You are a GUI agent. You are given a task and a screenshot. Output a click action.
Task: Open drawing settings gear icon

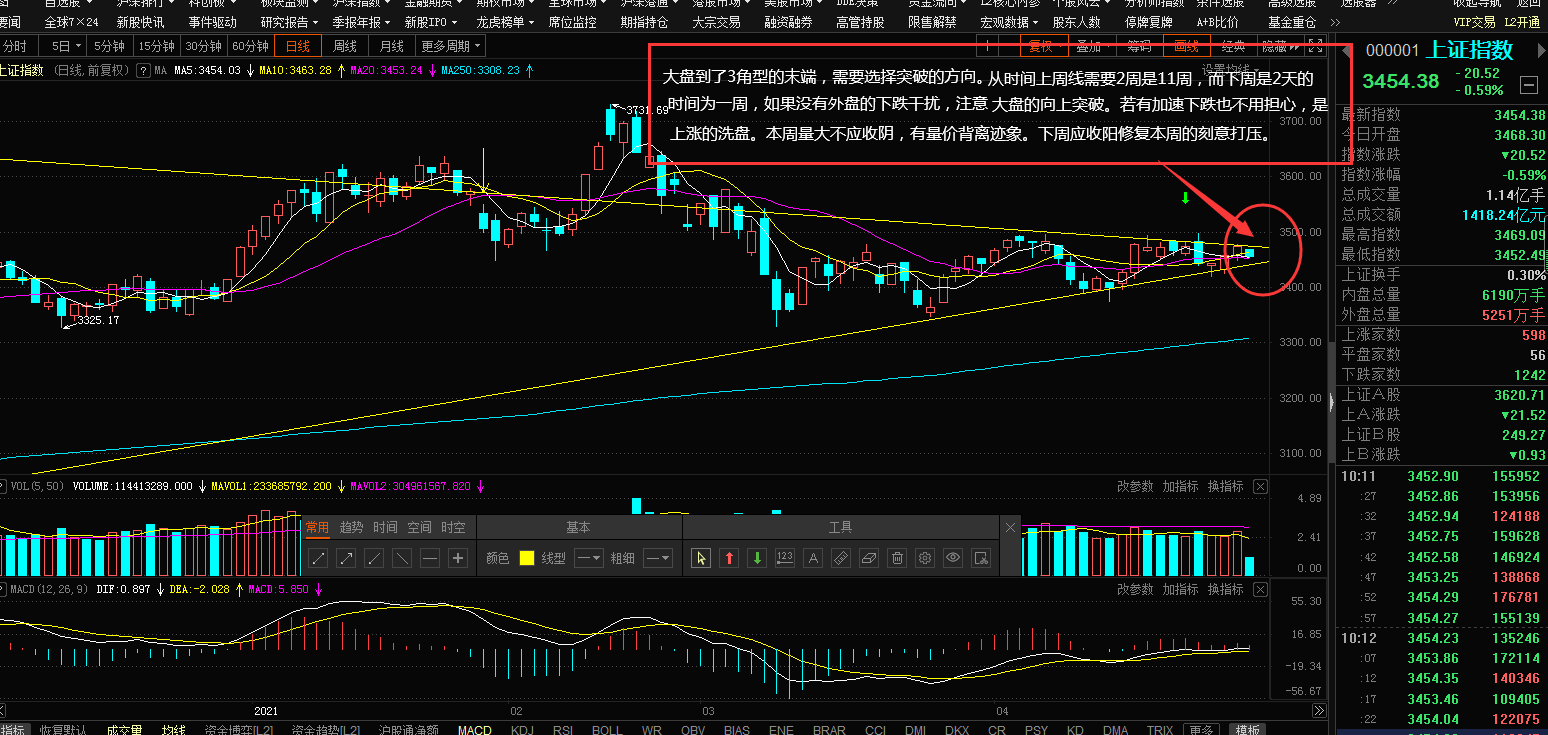click(925, 558)
